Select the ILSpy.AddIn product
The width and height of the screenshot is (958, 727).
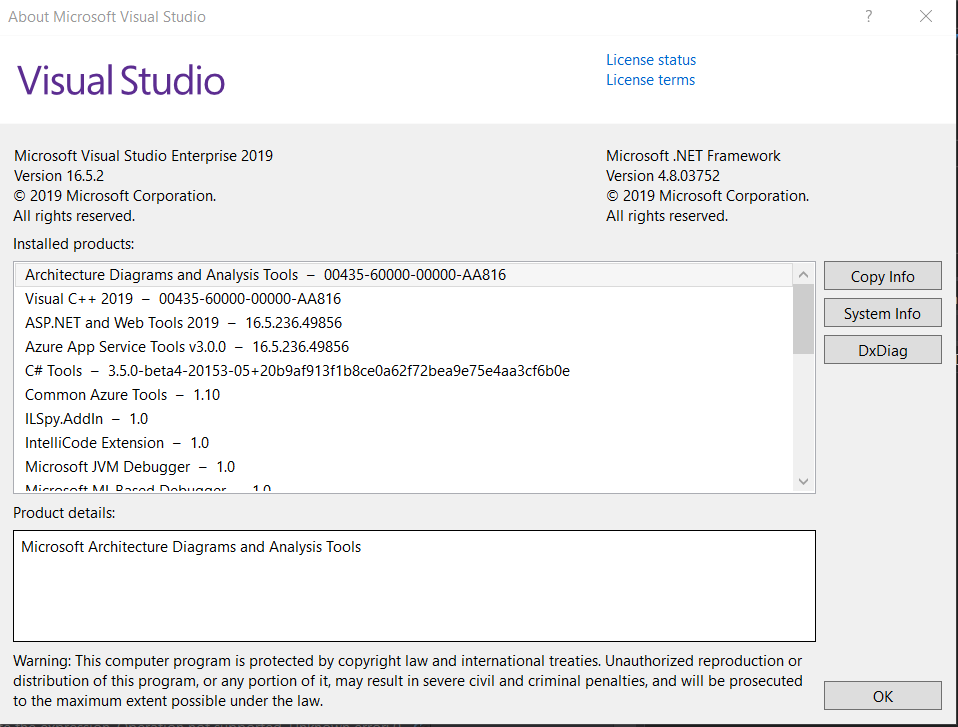404,418
